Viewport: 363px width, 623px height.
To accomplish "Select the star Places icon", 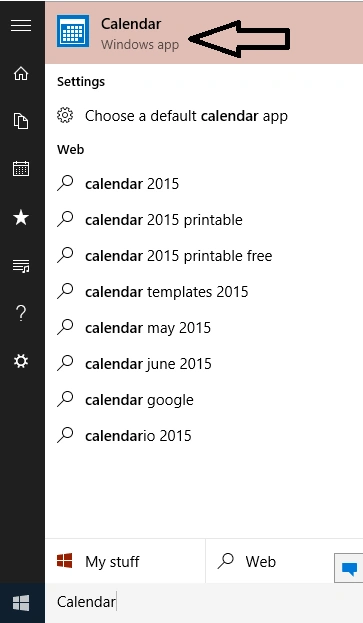I will [21, 217].
